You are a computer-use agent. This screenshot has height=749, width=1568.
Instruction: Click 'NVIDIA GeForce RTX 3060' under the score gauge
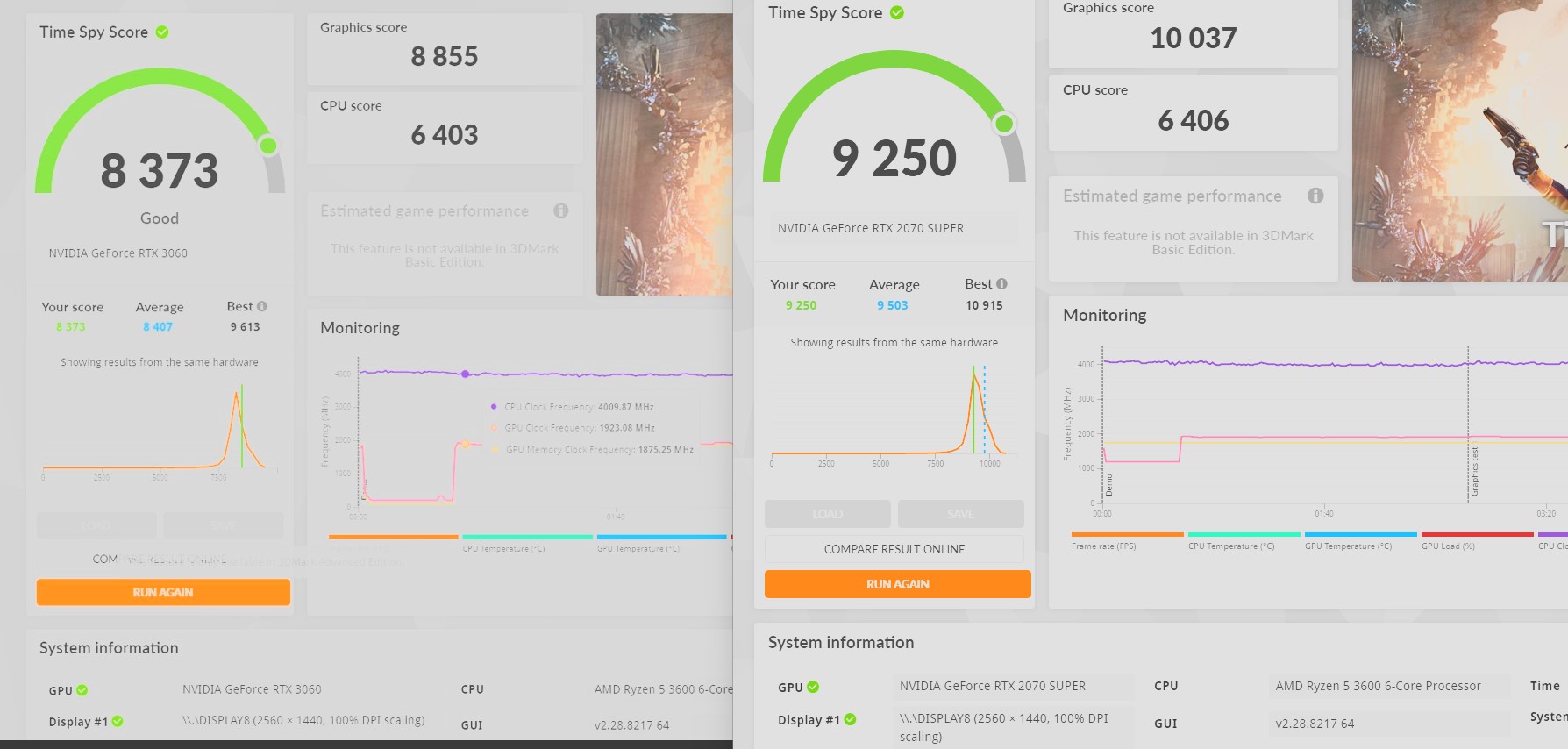coord(118,253)
